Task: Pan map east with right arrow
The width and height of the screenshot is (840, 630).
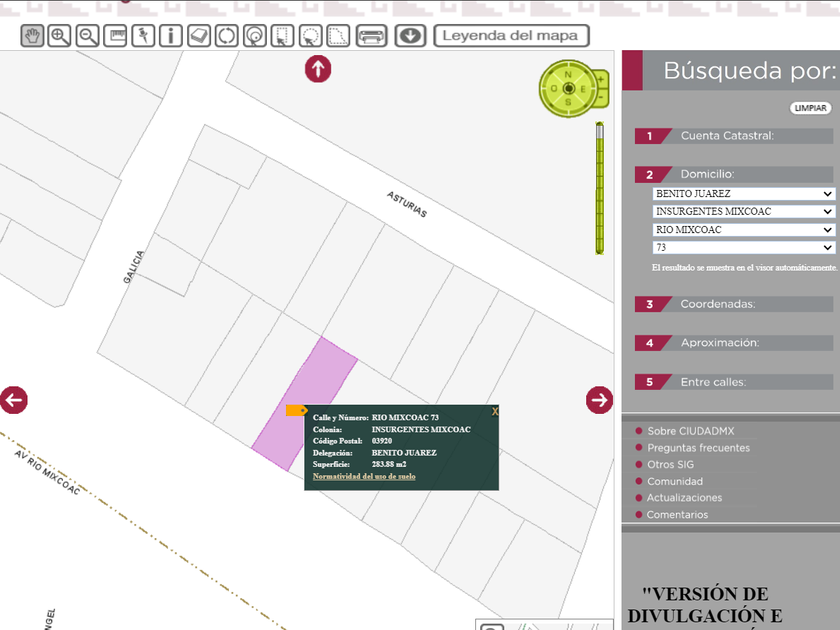Action: [599, 400]
